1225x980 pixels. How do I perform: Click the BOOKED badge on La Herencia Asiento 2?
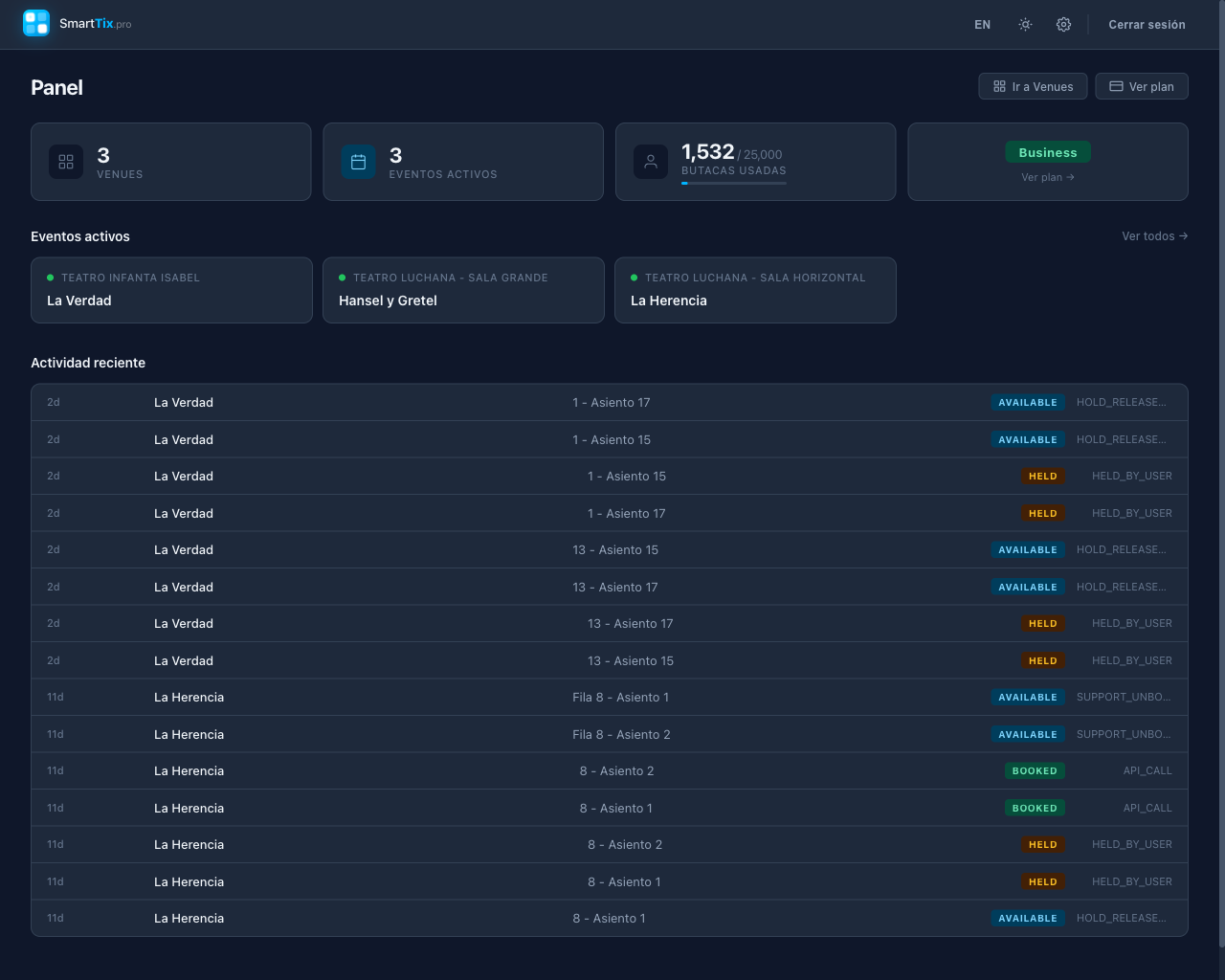tap(1035, 770)
